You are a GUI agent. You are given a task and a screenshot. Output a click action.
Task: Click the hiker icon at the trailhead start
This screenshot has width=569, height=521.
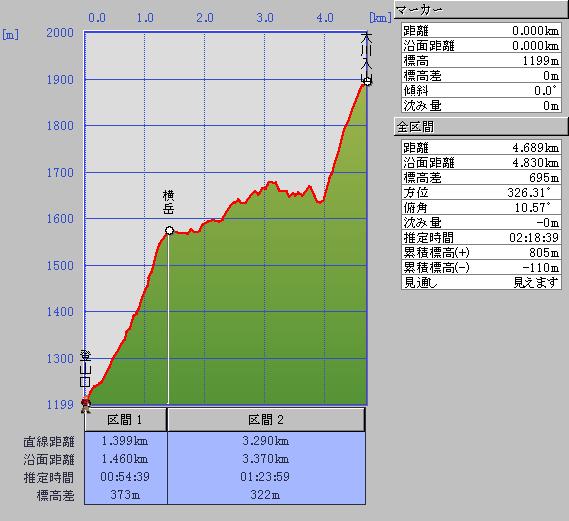click(86, 406)
